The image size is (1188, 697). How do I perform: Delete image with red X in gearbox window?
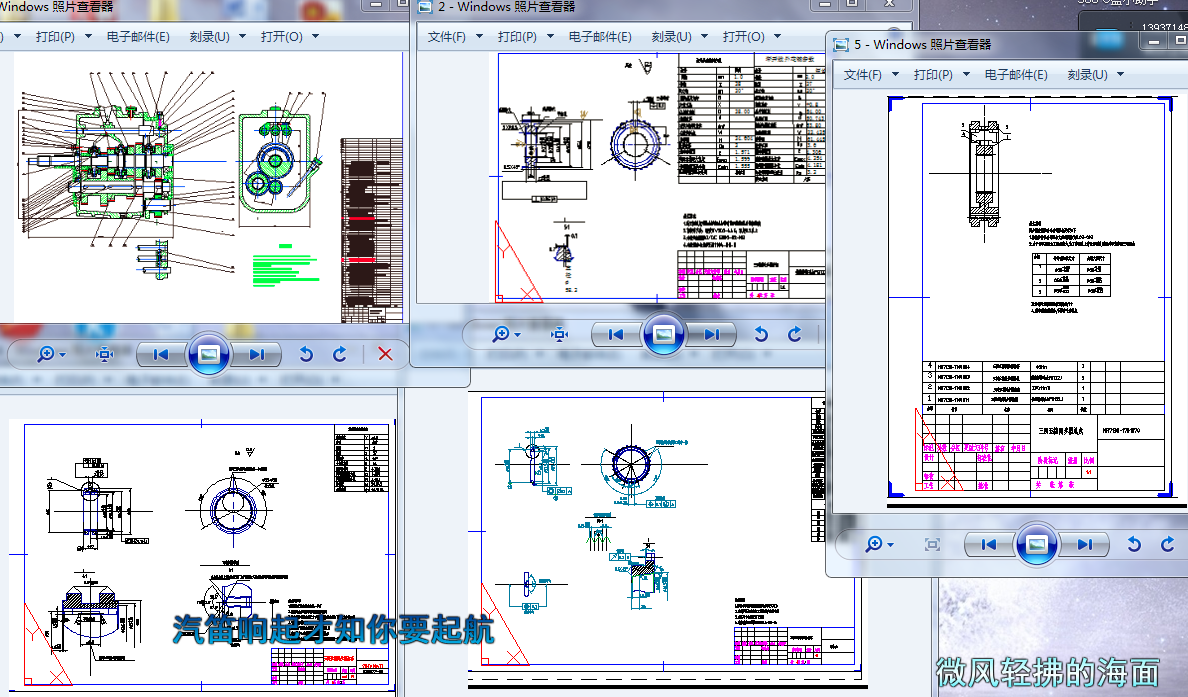click(385, 354)
